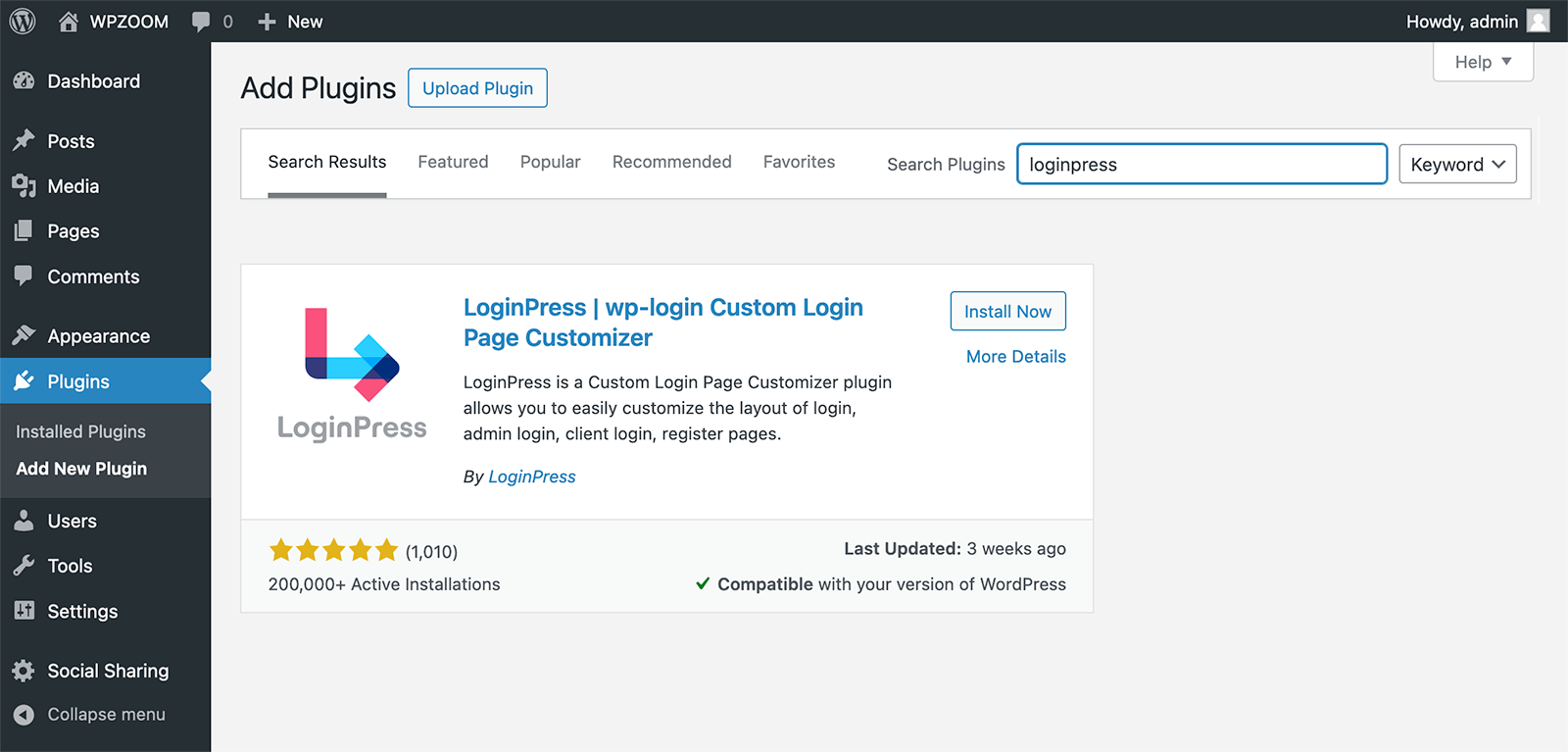
Task: Click the admin avatar icon
Action: click(x=1539, y=21)
